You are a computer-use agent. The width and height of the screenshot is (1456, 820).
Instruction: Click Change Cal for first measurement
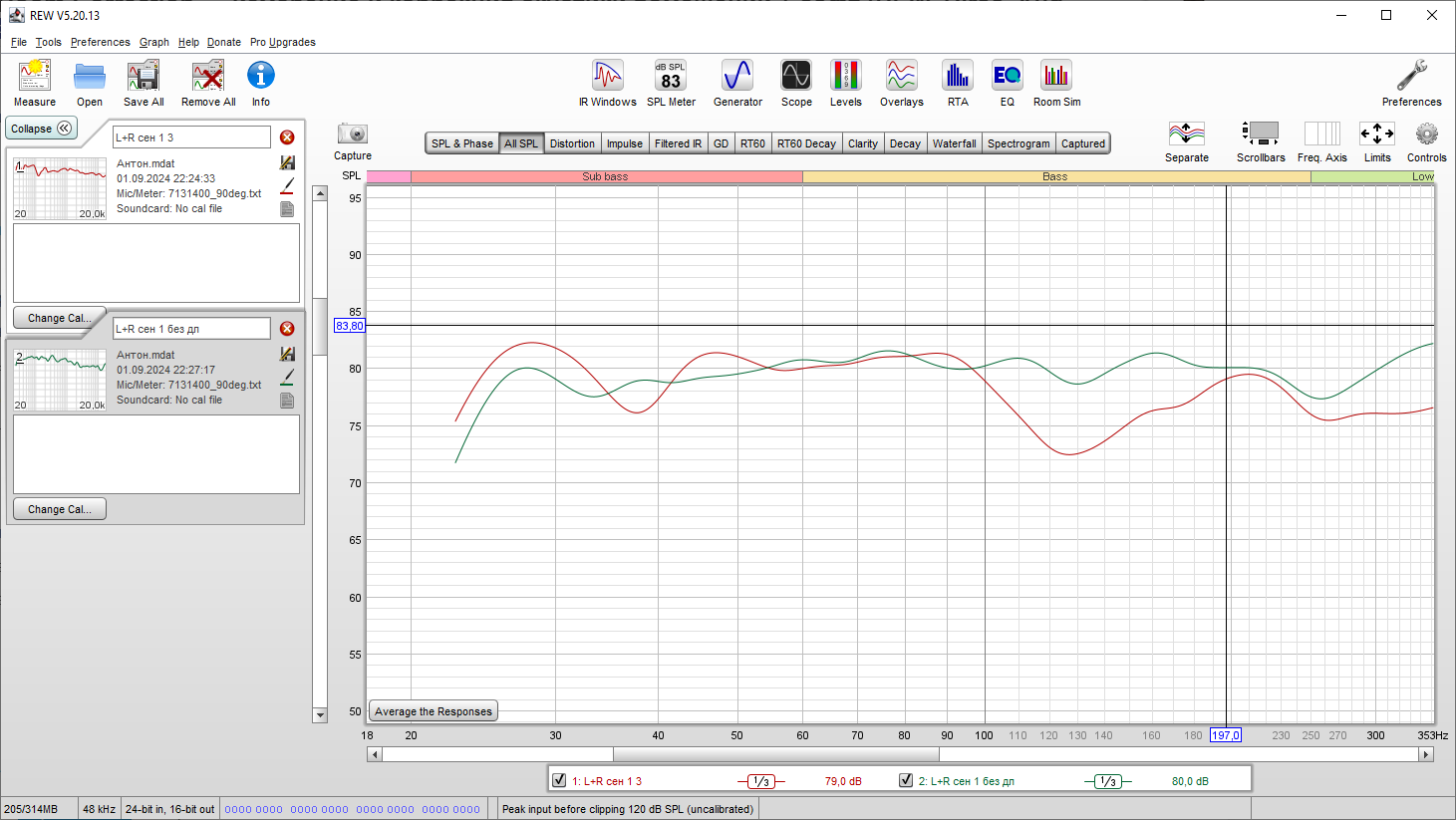pyautogui.click(x=59, y=318)
